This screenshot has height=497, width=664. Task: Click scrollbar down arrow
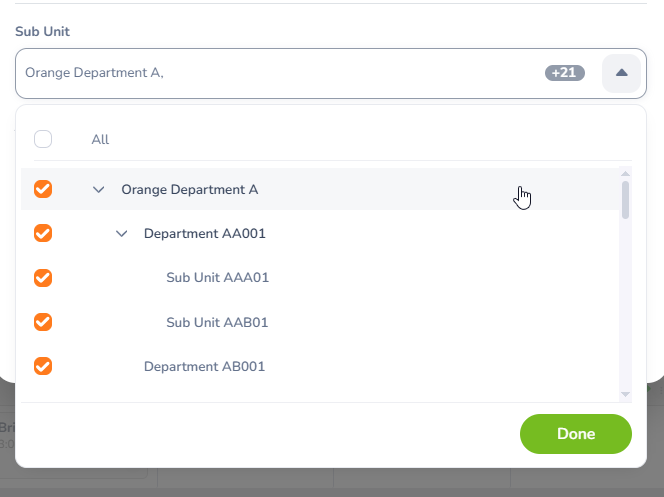(625, 394)
